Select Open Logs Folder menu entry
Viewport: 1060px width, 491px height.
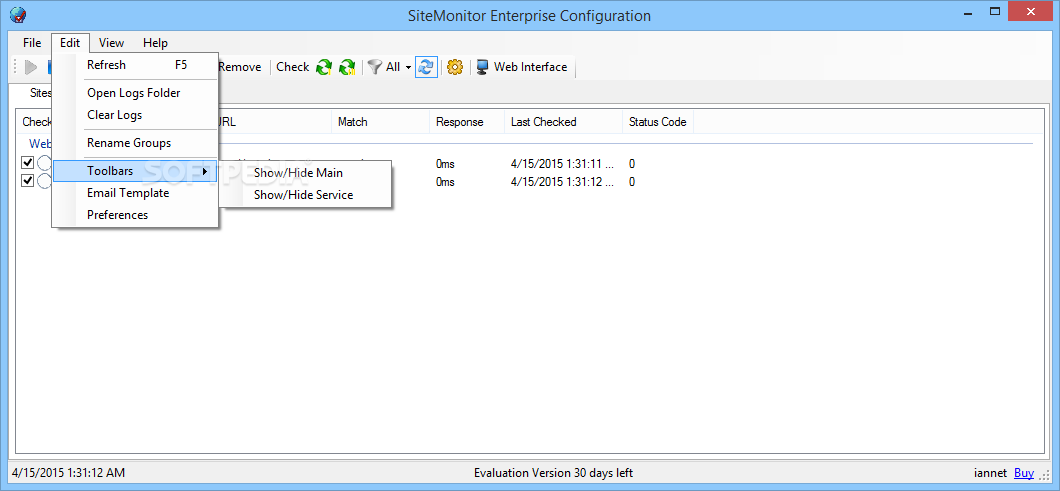[135, 93]
